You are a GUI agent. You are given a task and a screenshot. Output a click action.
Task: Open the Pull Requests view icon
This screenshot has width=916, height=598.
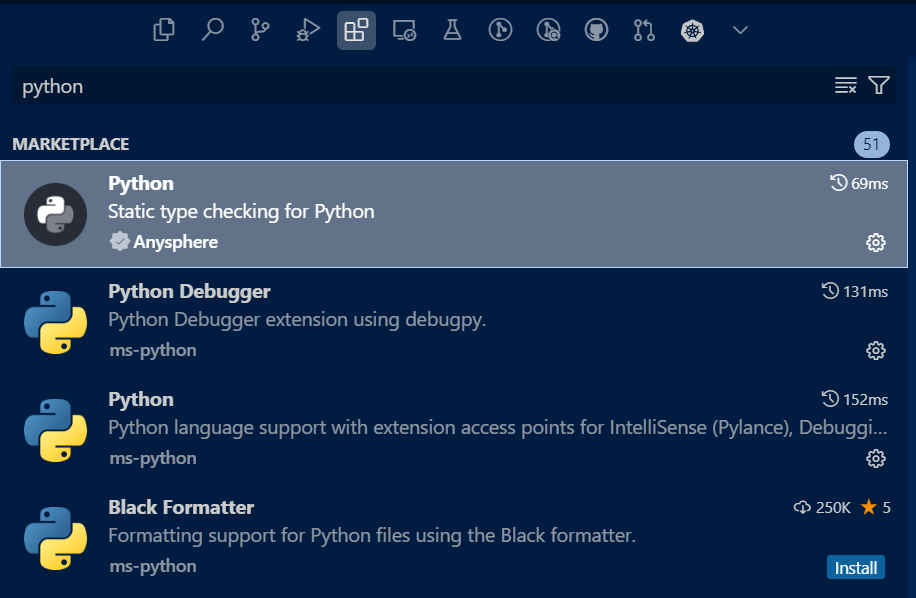coord(644,30)
